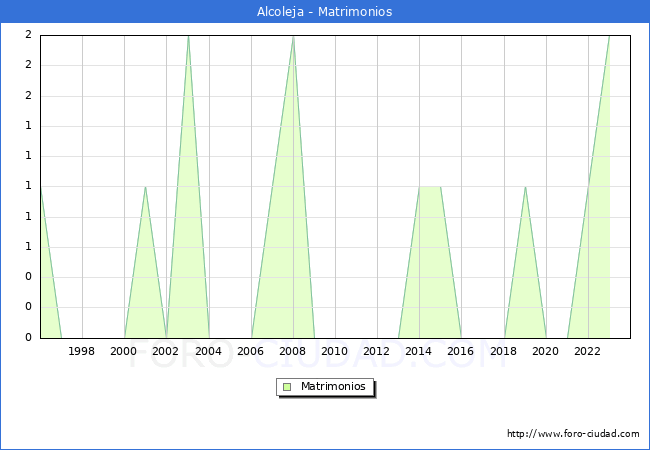650x450 pixels.
Task: Click the 2002 x-axis year label
Action: pyautogui.click(x=166, y=351)
